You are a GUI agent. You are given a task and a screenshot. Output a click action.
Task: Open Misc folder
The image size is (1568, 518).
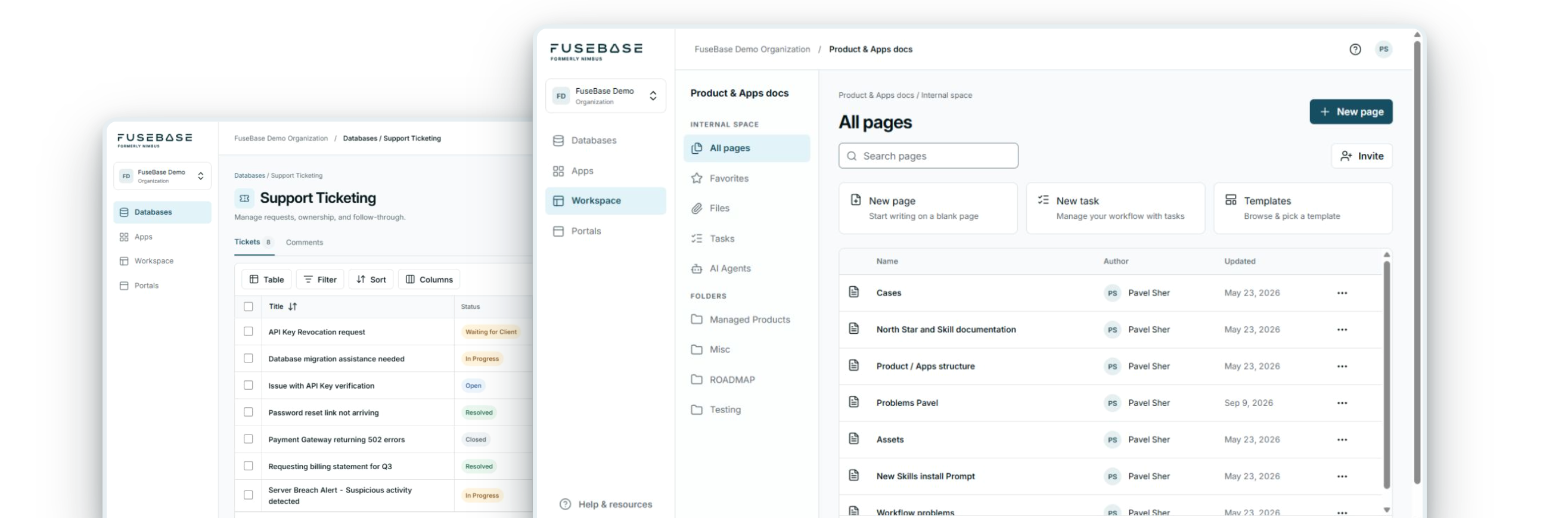(746, 349)
